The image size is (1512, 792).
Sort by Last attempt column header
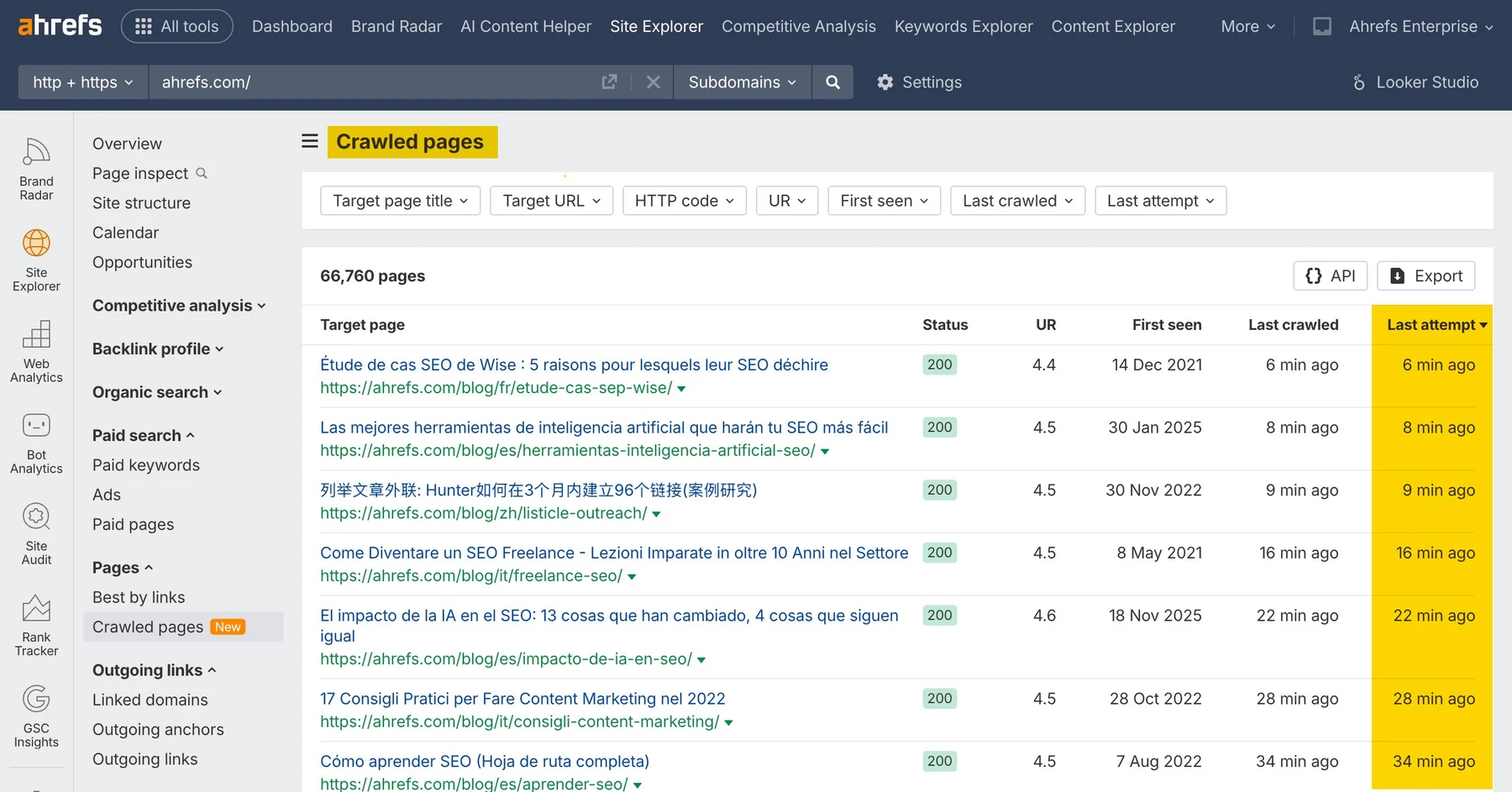click(x=1437, y=325)
